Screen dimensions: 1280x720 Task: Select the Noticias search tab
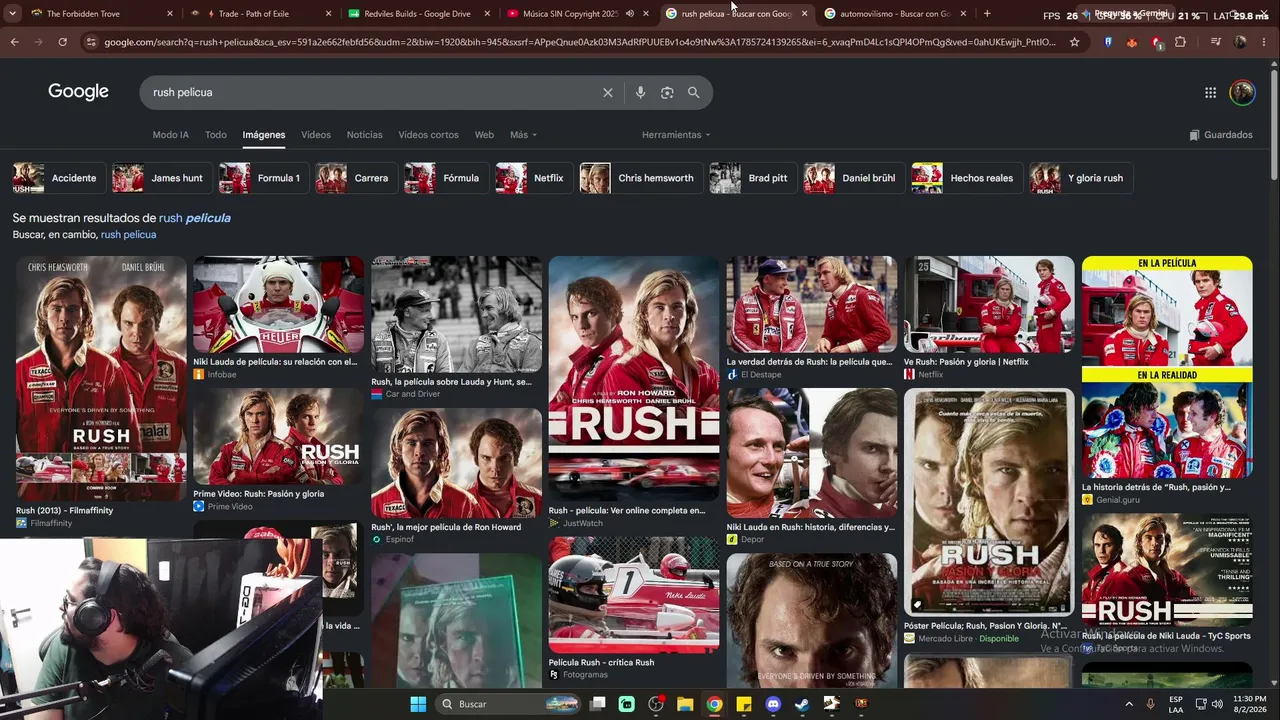pyautogui.click(x=364, y=135)
